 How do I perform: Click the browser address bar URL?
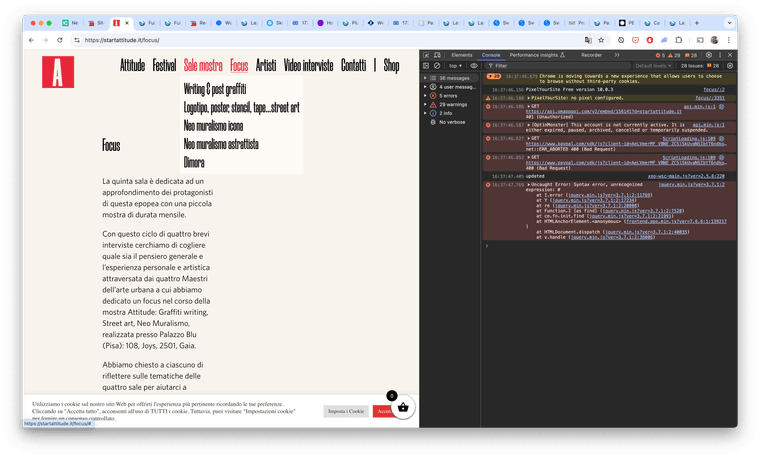click(x=122, y=40)
